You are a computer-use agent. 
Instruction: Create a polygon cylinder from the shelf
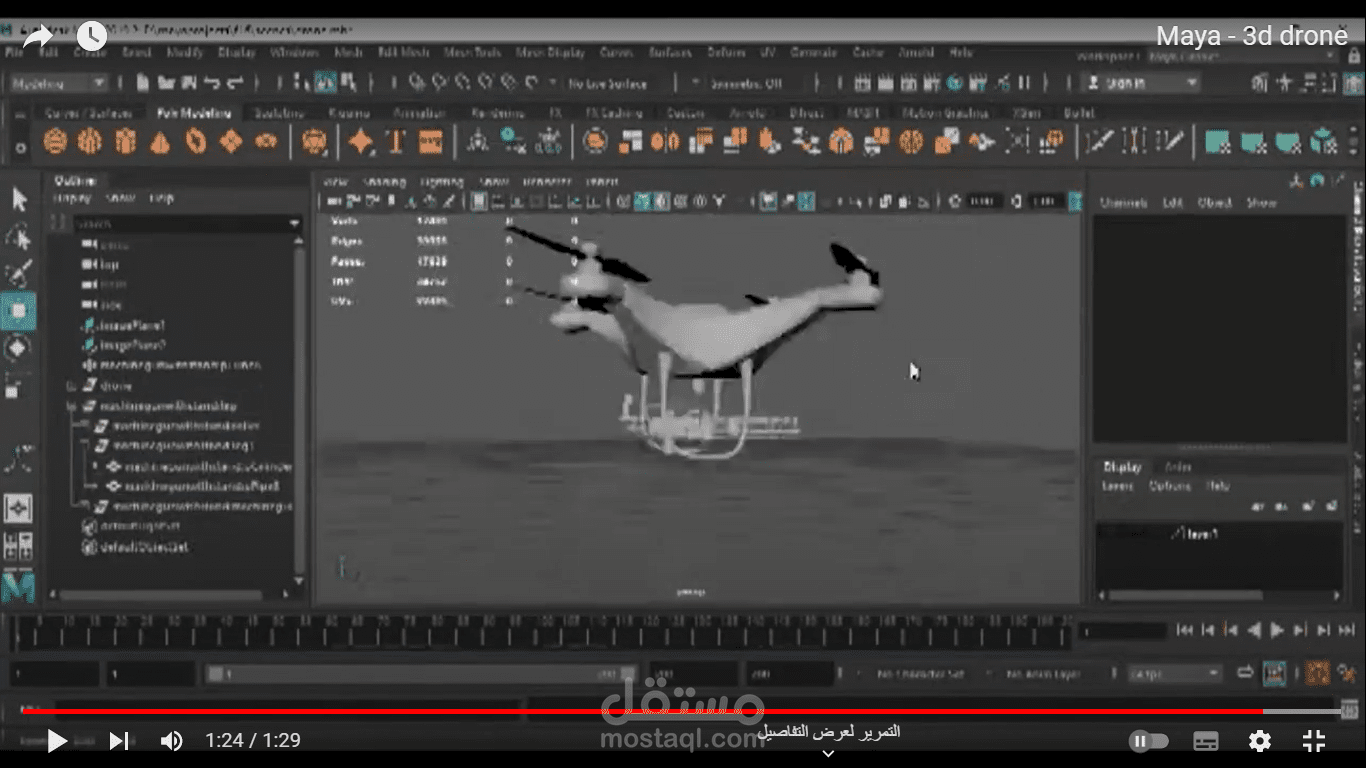click(x=125, y=143)
